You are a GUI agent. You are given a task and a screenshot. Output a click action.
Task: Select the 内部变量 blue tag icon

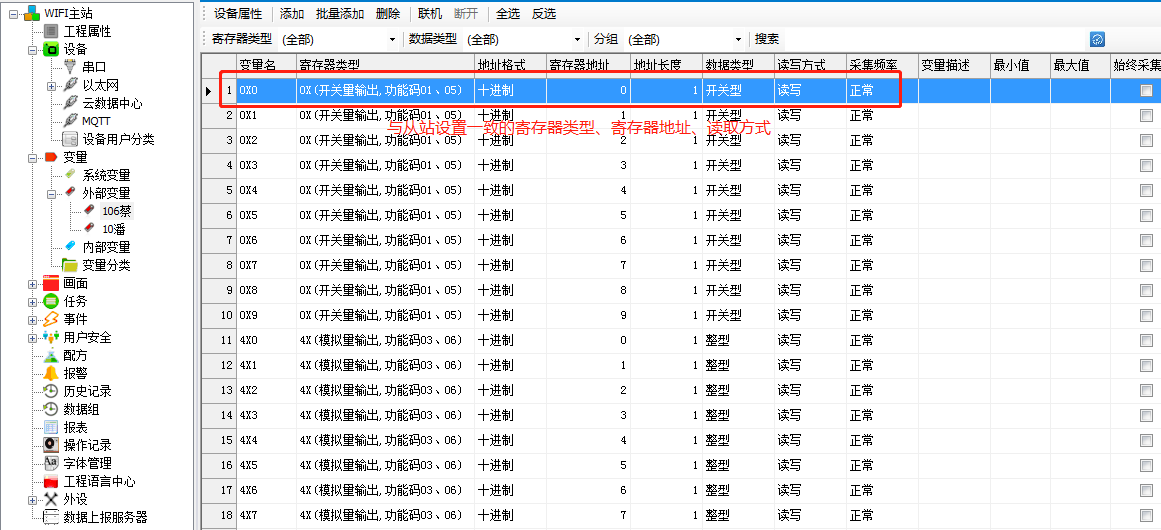point(70,246)
